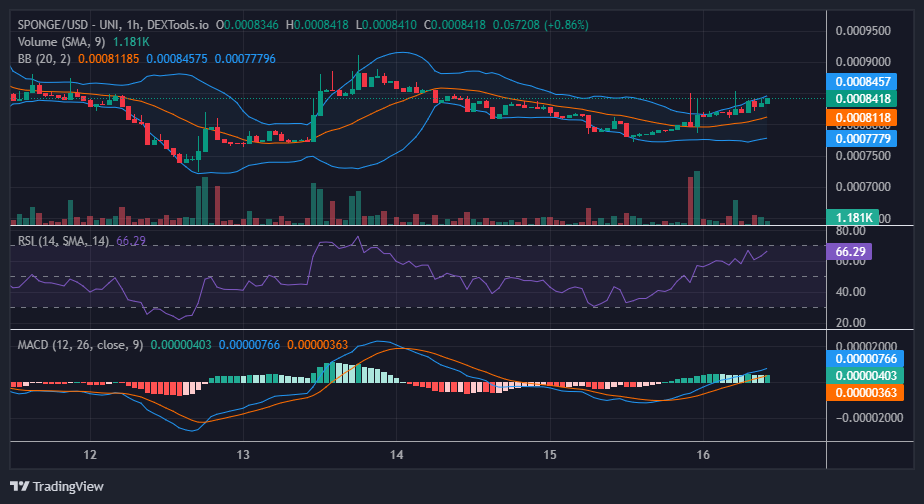The height and width of the screenshot is (504, 924).
Task: Click the purple 66.29 RSI value tag
Action: [x=849, y=252]
